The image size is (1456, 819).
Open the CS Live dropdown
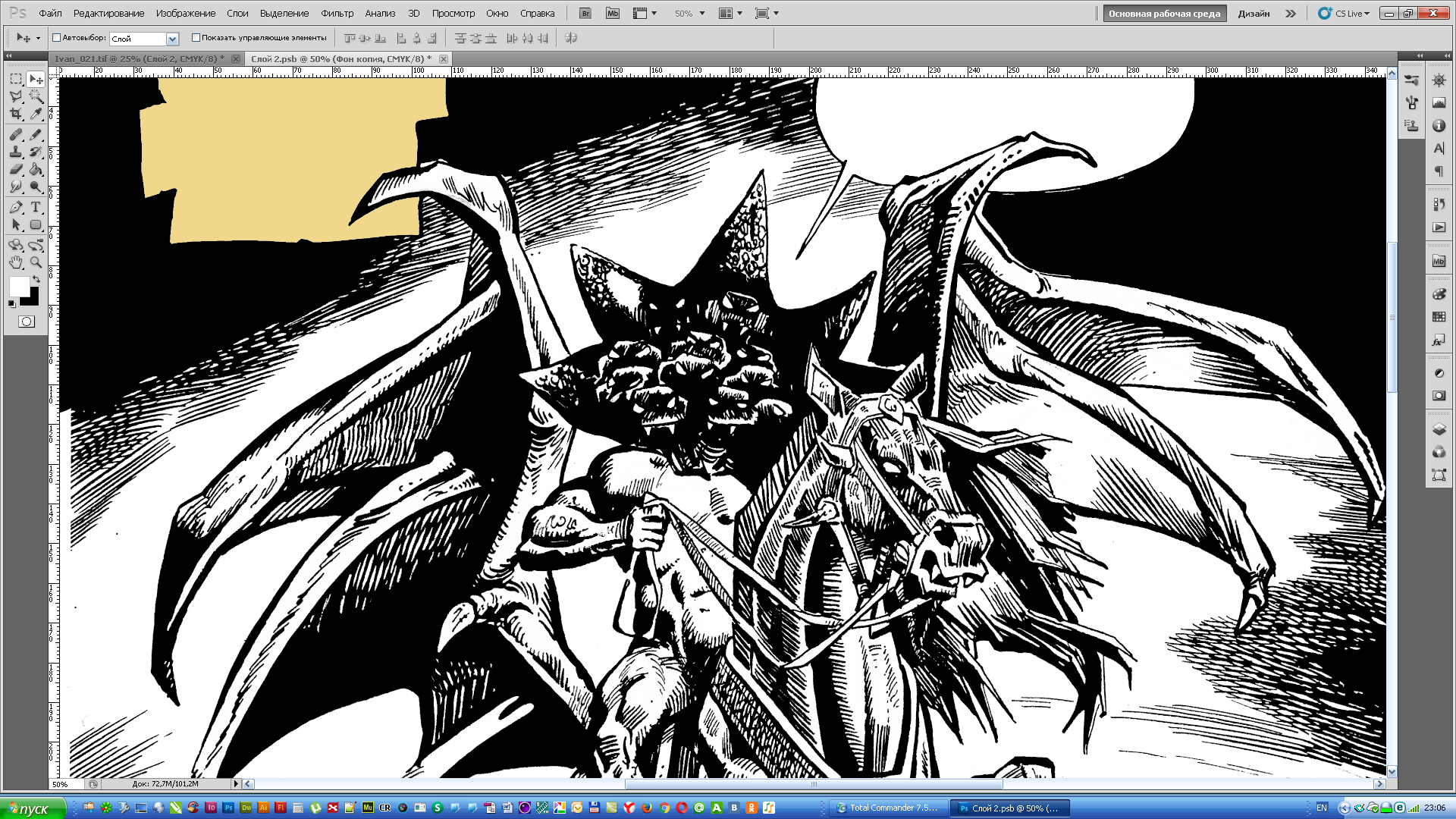click(1345, 13)
